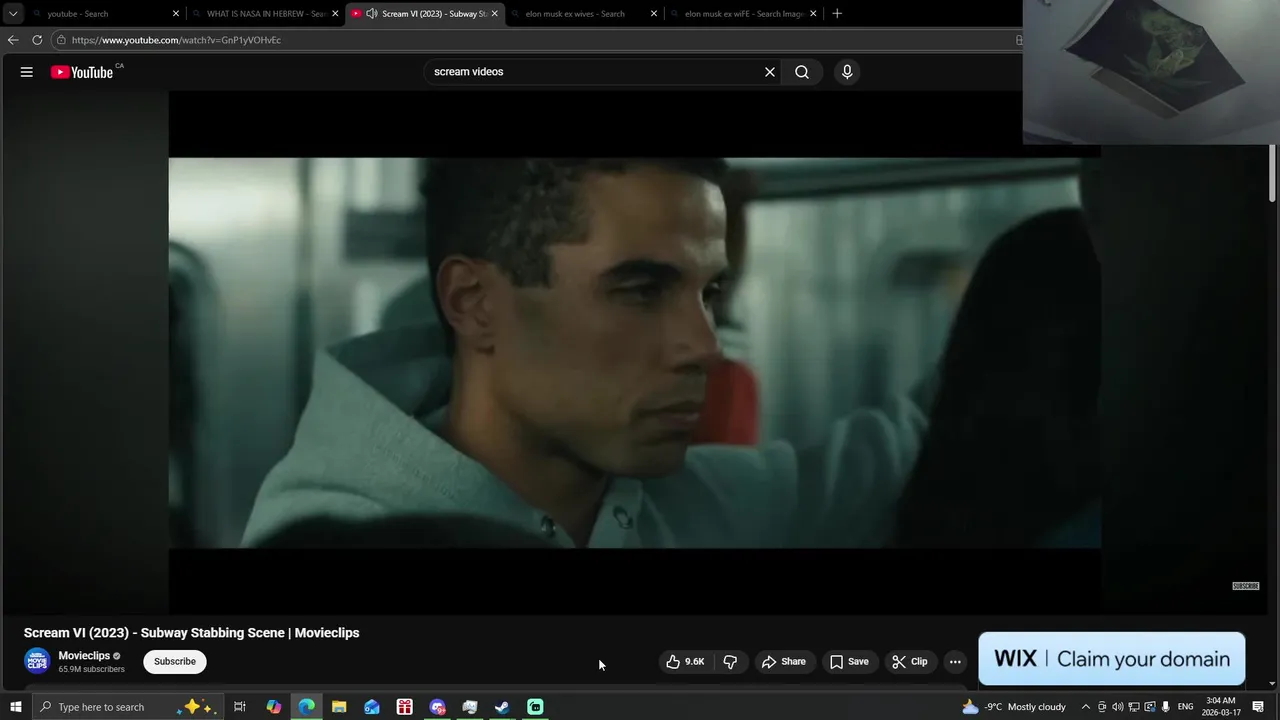The width and height of the screenshot is (1280, 720).
Task: Select the 'Scream VI (2023)' tab
Action: point(425,14)
